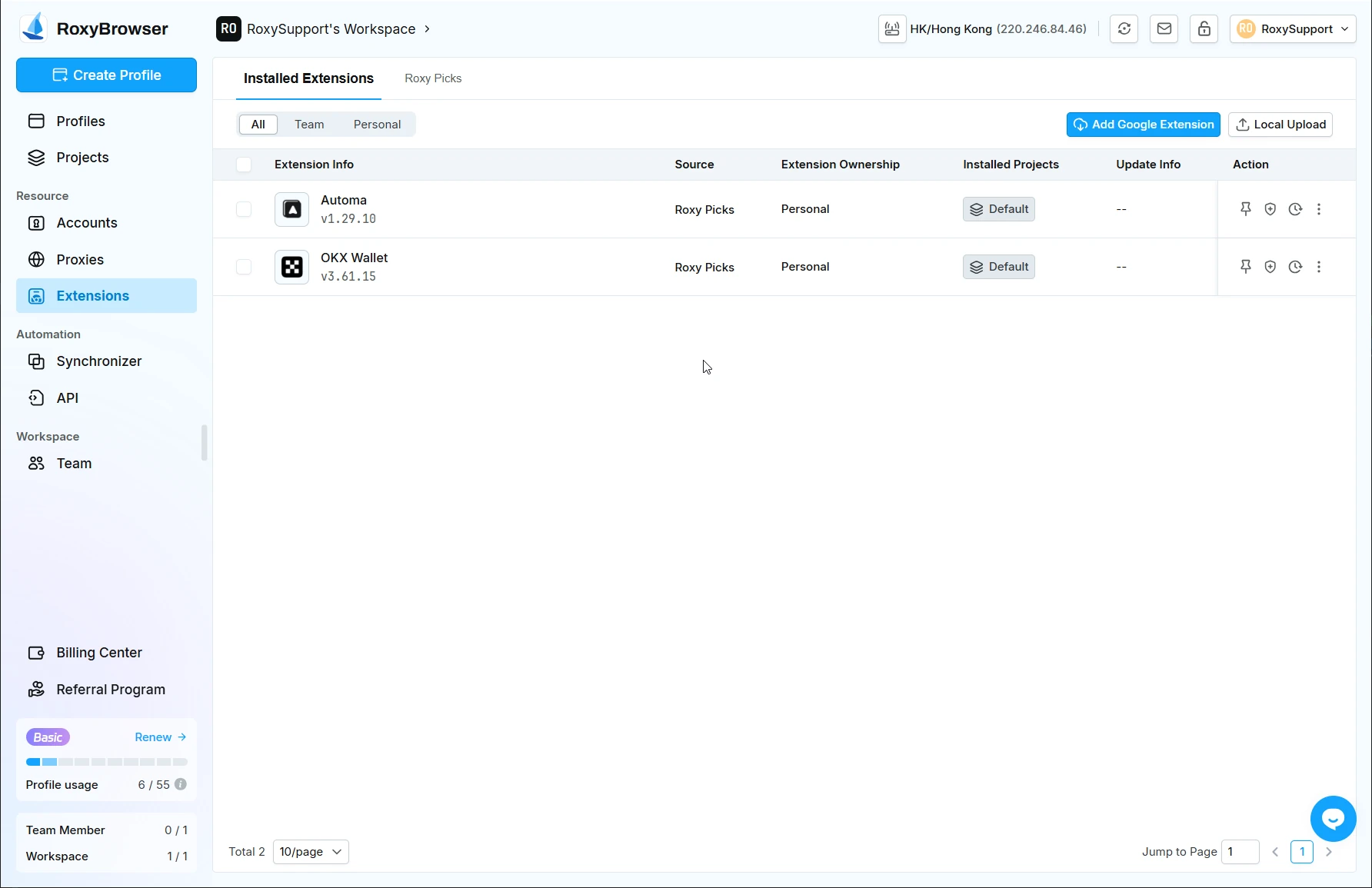1372x888 pixels.
Task: Click the pin icon for Automa extension
Action: (1245, 209)
